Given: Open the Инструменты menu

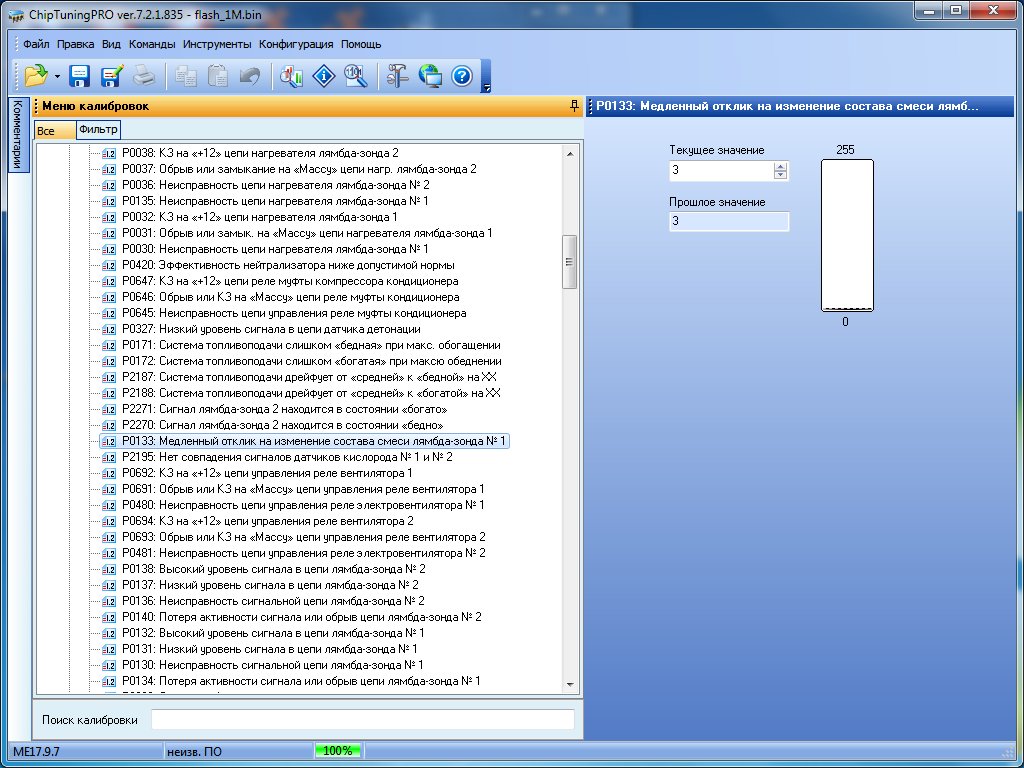Looking at the screenshot, I should pyautogui.click(x=216, y=44).
